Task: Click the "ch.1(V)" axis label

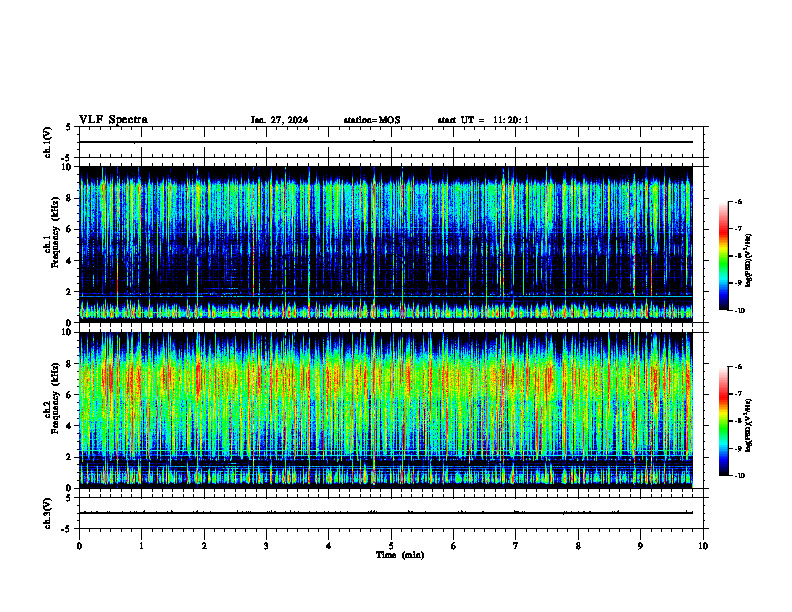Action: [48, 142]
